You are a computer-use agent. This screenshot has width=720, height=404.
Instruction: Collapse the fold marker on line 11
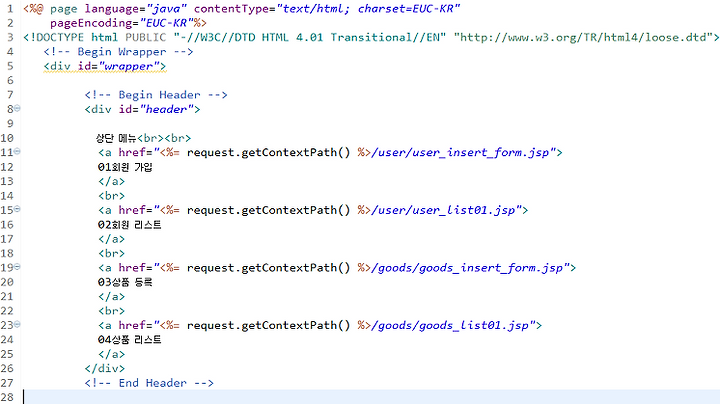coord(17,151)
